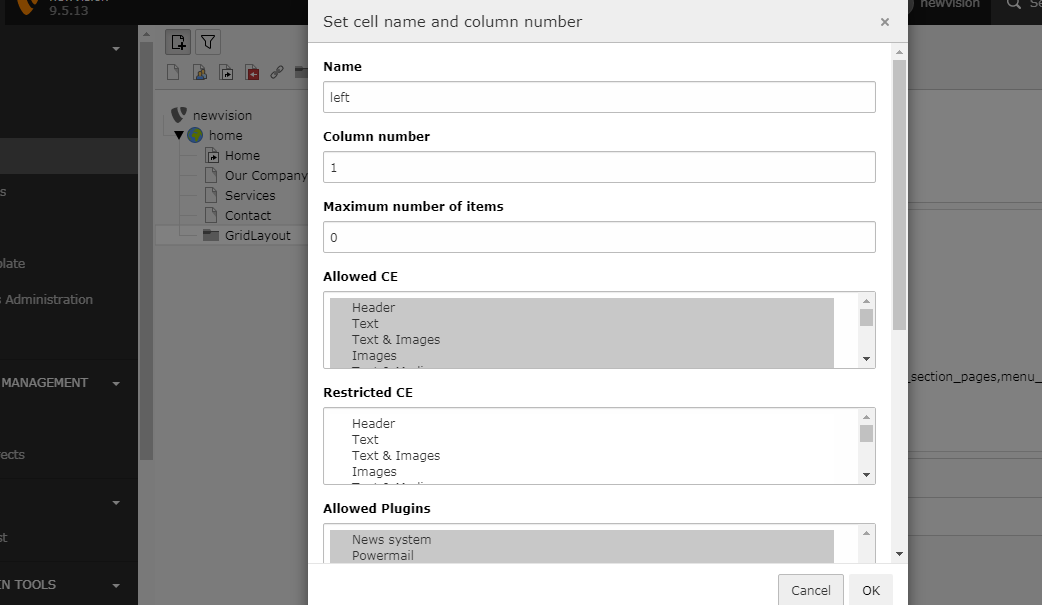This screenshot has width=1042, height=605.
Task: Click the page tree filter funnel icon
Action: [x=207, y=42]
